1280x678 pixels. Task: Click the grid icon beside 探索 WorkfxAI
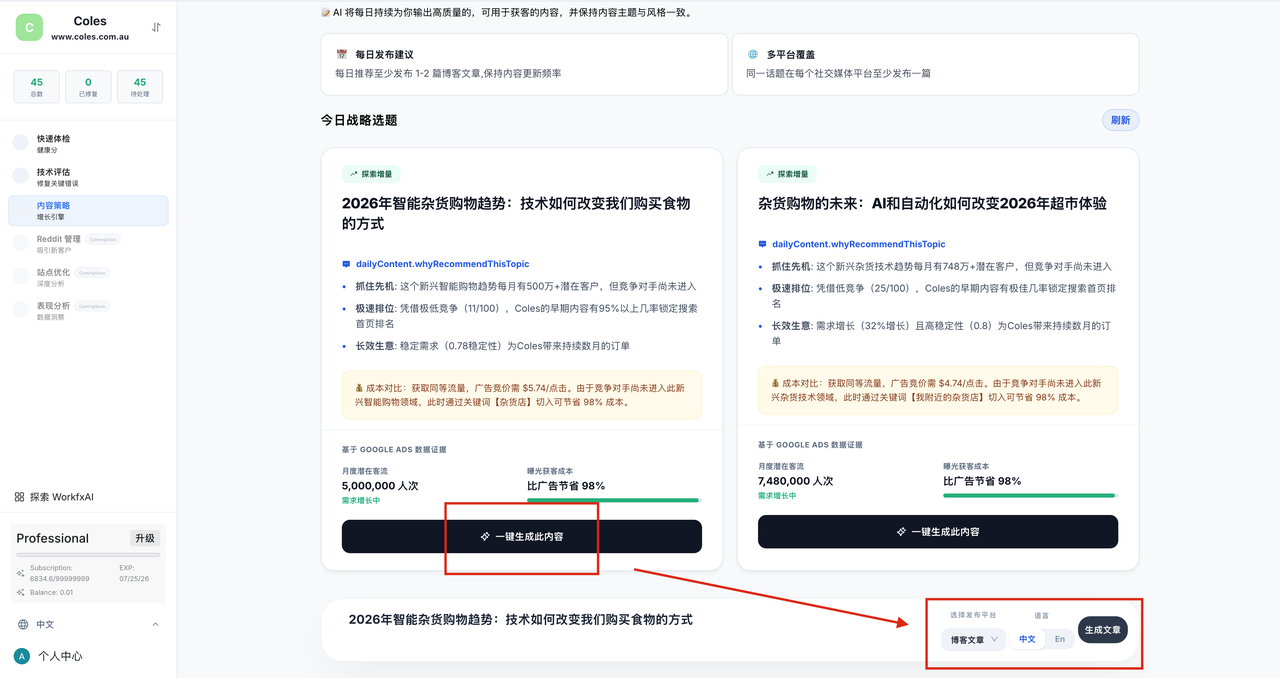[19, 497]
